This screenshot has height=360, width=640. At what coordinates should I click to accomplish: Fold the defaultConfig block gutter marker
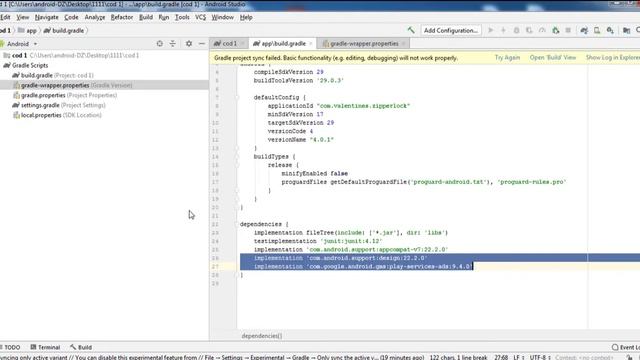pyautogui.click(x=237, y=98)
